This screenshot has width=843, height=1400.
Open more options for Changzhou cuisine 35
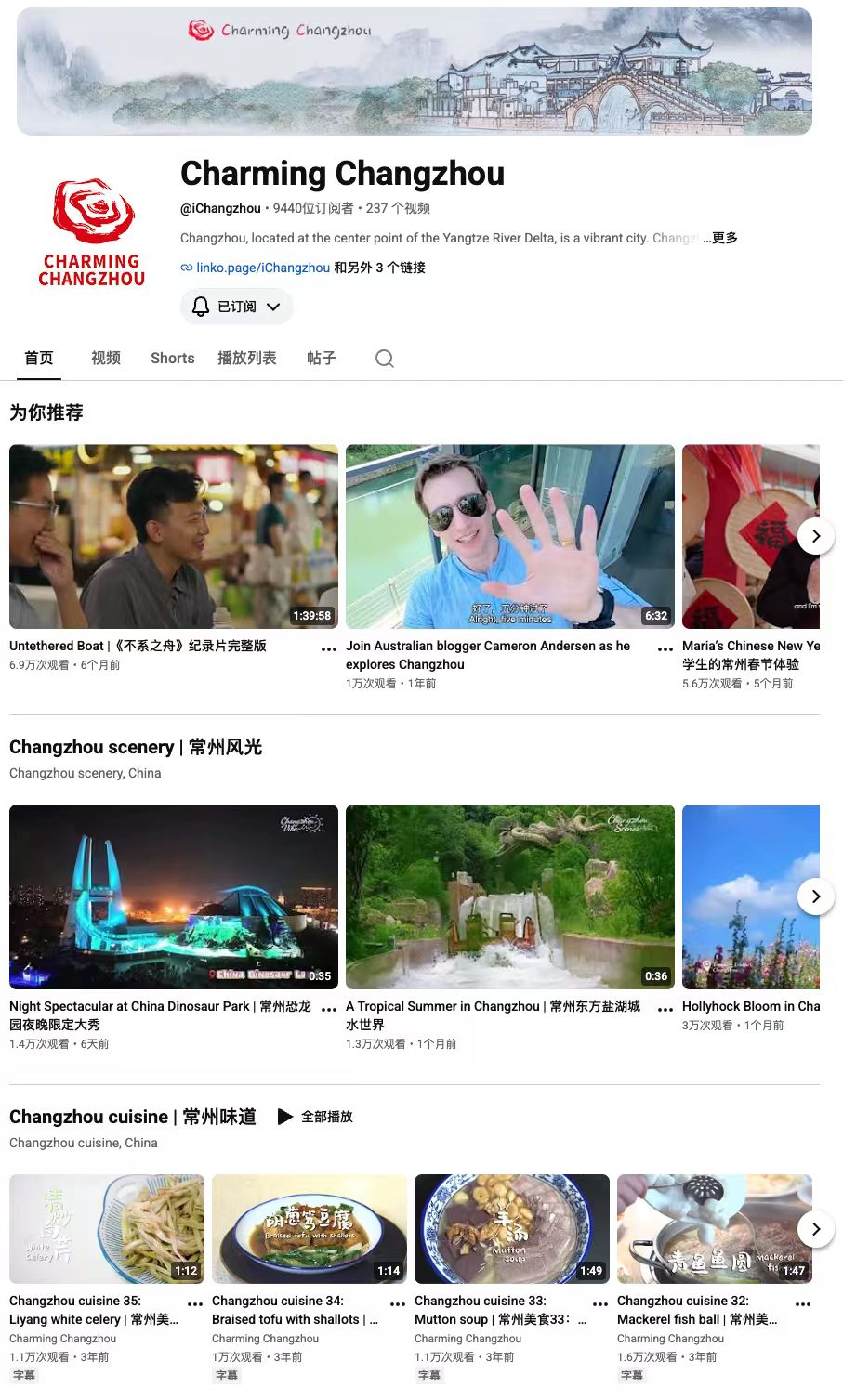[x=195, y=1304]
